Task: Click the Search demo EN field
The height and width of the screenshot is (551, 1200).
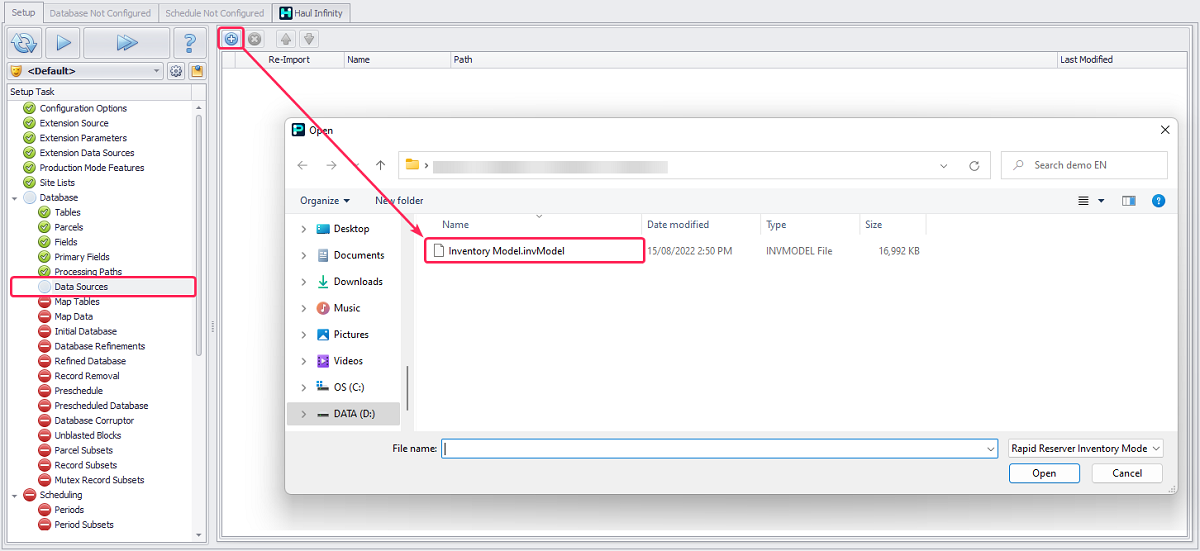Action: 1084,165
